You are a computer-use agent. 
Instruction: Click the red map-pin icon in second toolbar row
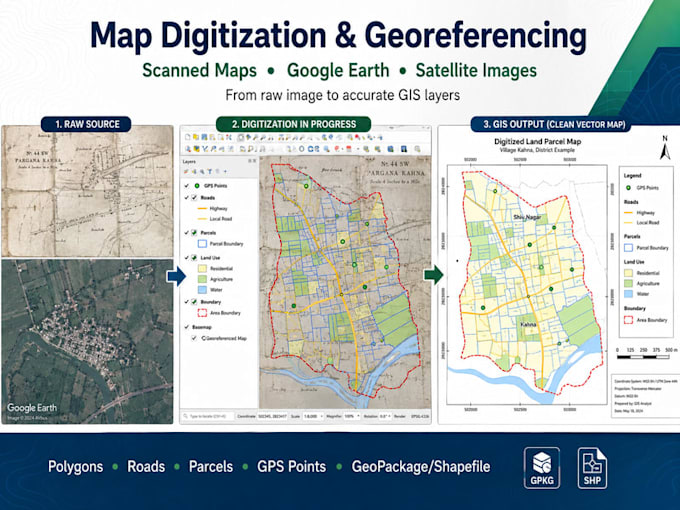coord(337,149)
